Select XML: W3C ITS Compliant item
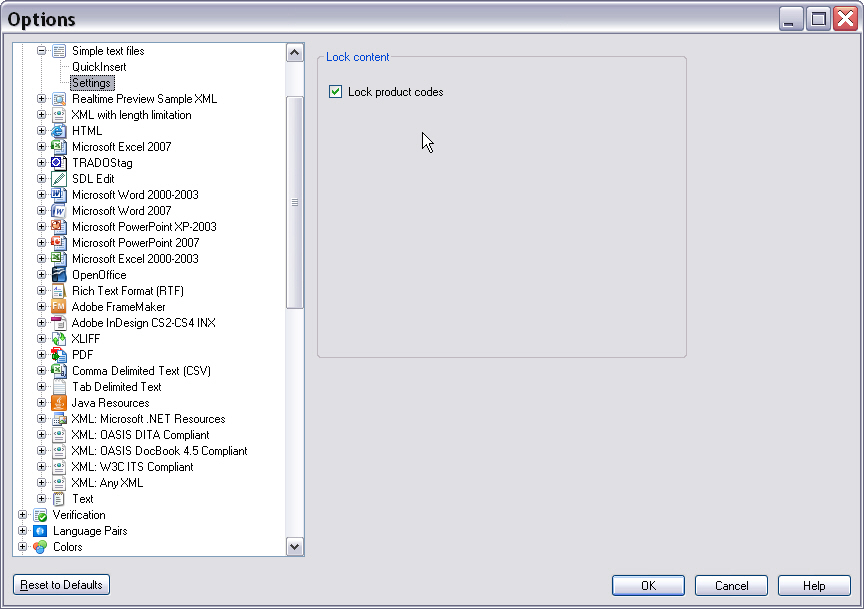This screenshot has width=864, height=609. click(x=132, y=467)
